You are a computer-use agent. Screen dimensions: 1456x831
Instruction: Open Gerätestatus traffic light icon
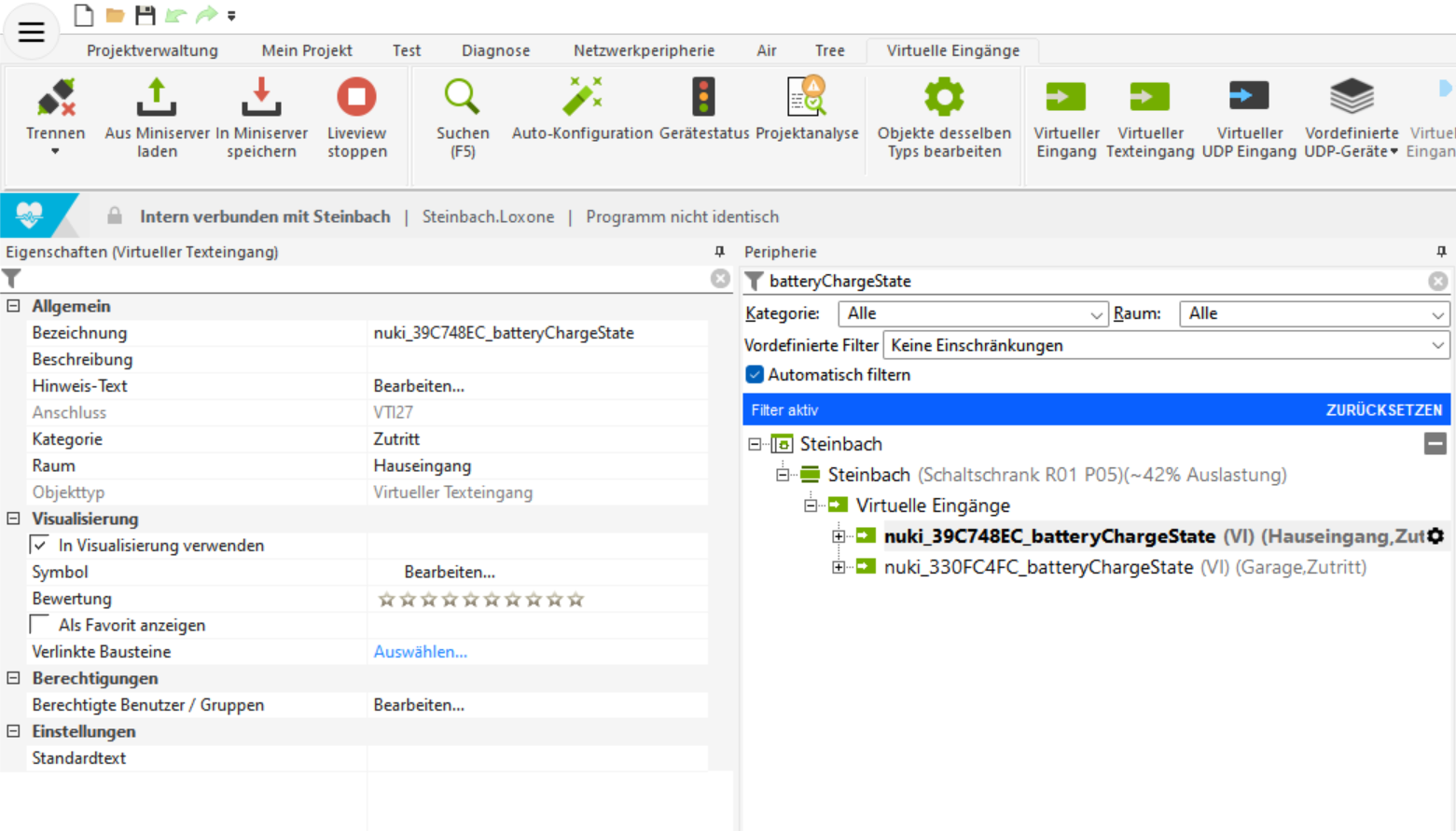703,97
